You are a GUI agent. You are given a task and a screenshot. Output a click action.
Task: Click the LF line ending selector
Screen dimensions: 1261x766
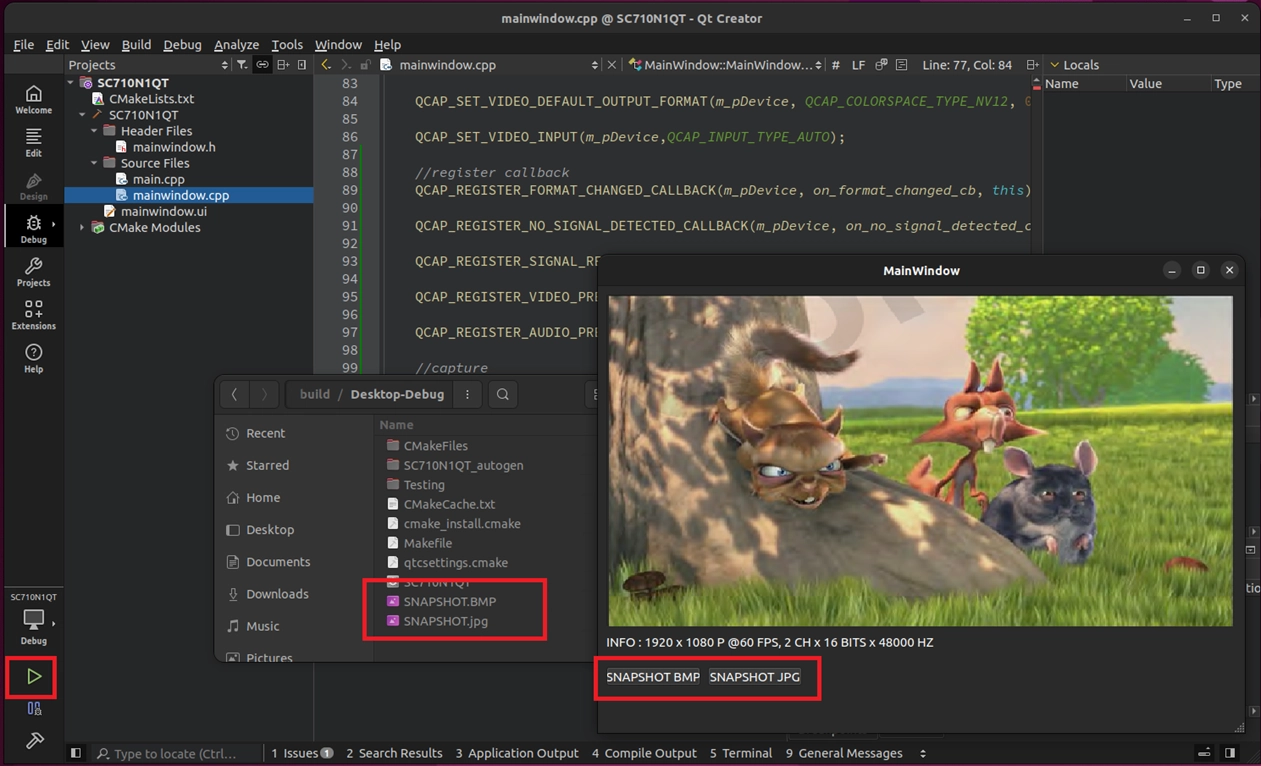858,65
